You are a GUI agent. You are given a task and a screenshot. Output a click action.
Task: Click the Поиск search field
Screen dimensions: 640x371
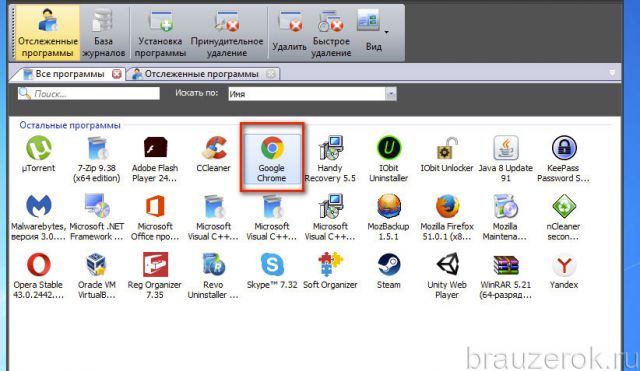pyautogui.click(x=89, y=93)
